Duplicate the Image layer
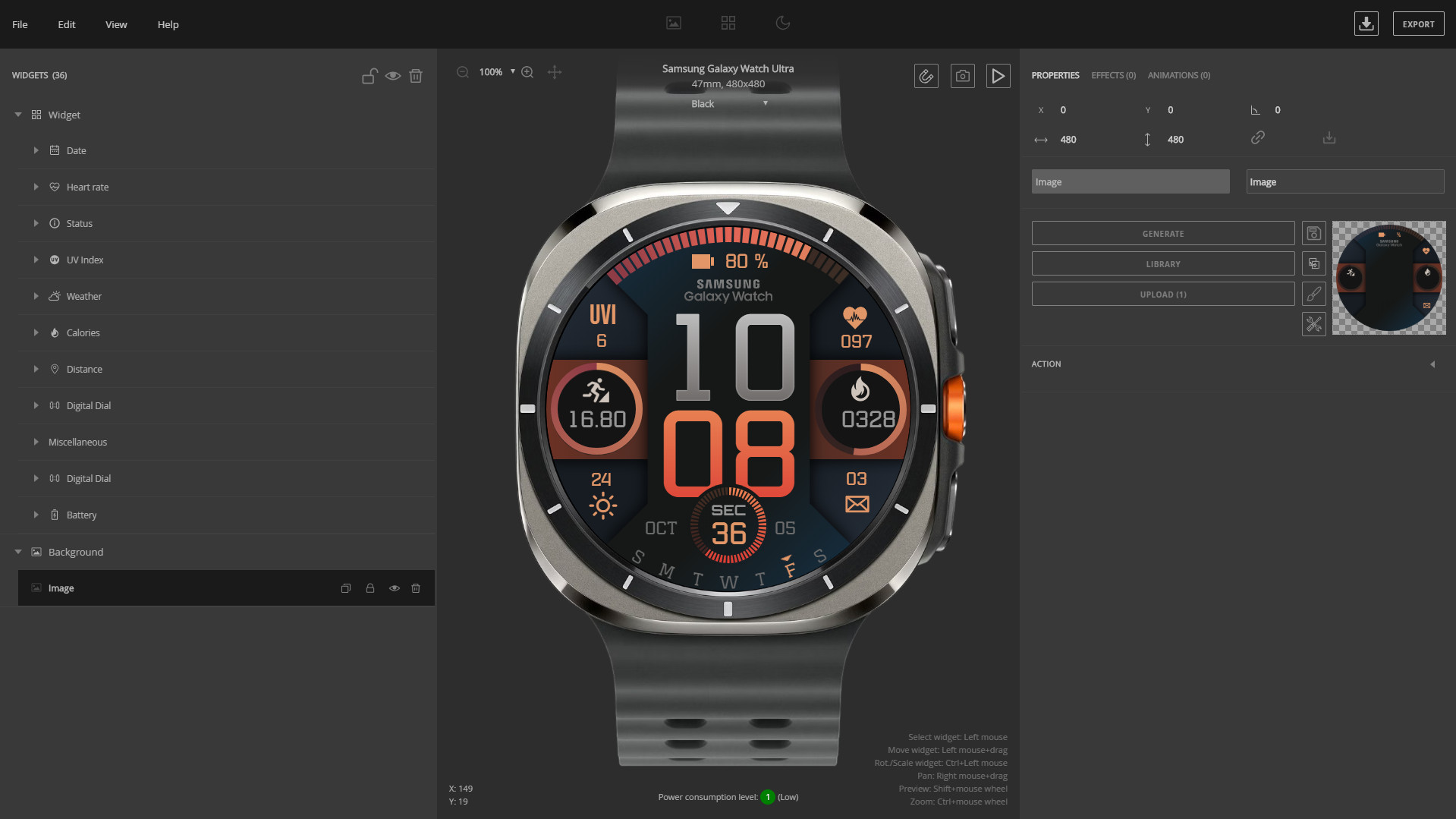Viewport: 1456px width, 819px height. [x=346, y=588]
